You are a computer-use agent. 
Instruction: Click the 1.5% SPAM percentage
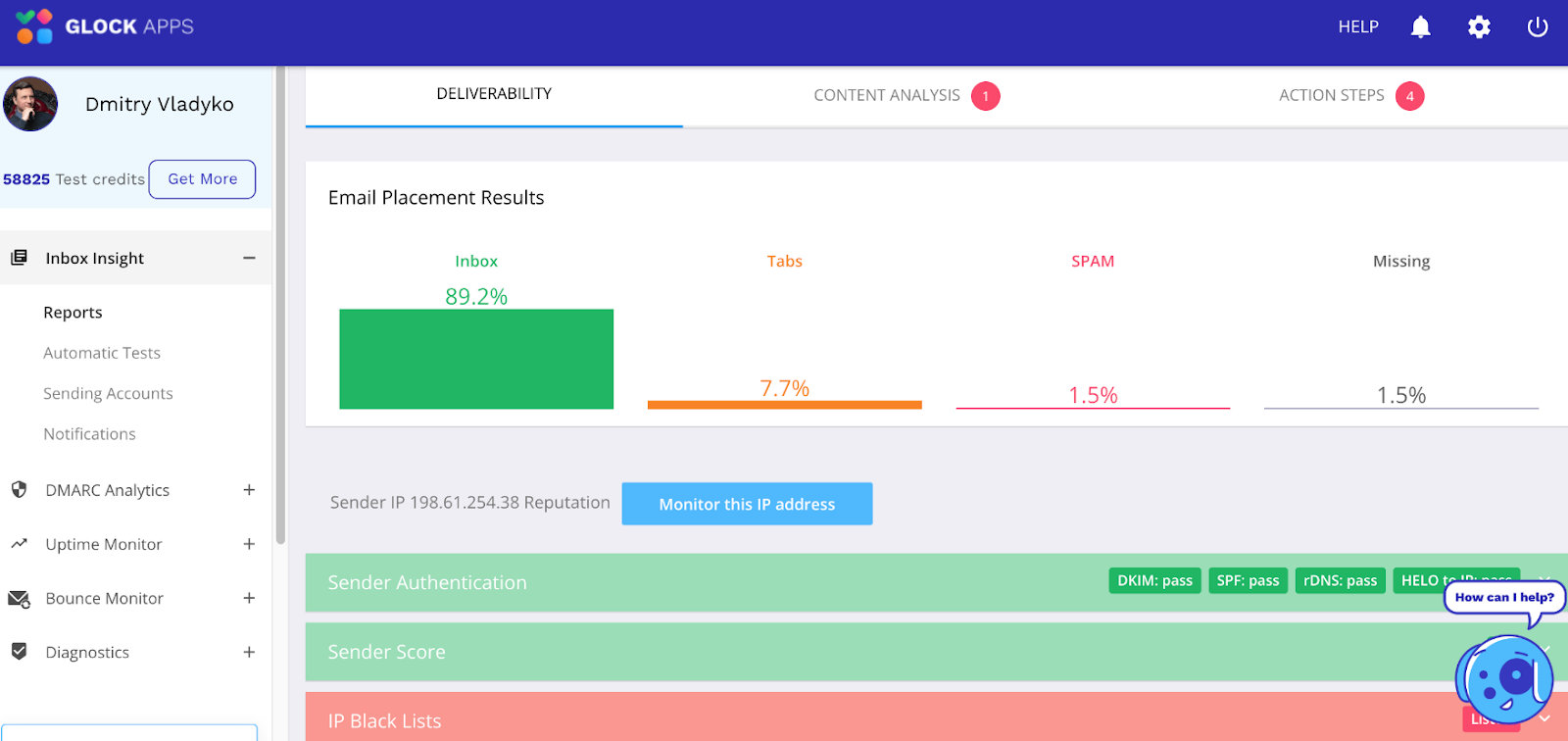tap(1093, 395)
